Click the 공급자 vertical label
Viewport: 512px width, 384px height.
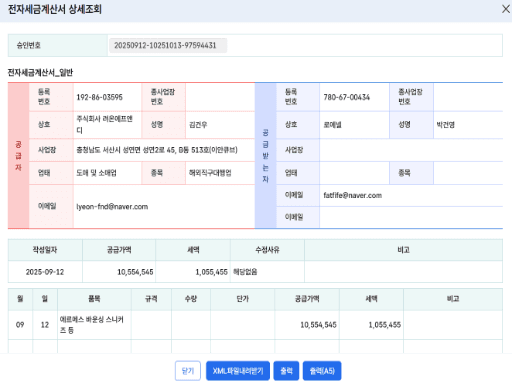click(x=18, y=156)
